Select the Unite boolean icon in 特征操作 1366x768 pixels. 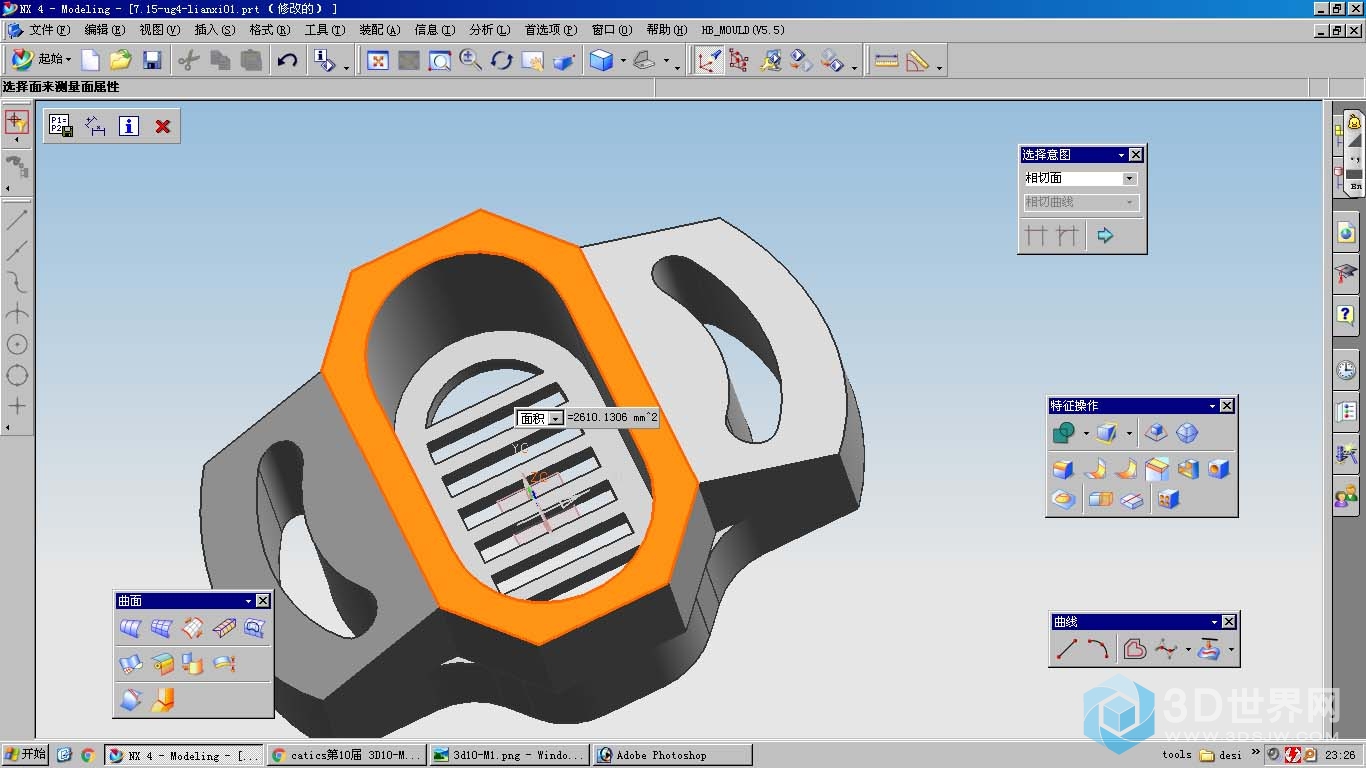1064,433
